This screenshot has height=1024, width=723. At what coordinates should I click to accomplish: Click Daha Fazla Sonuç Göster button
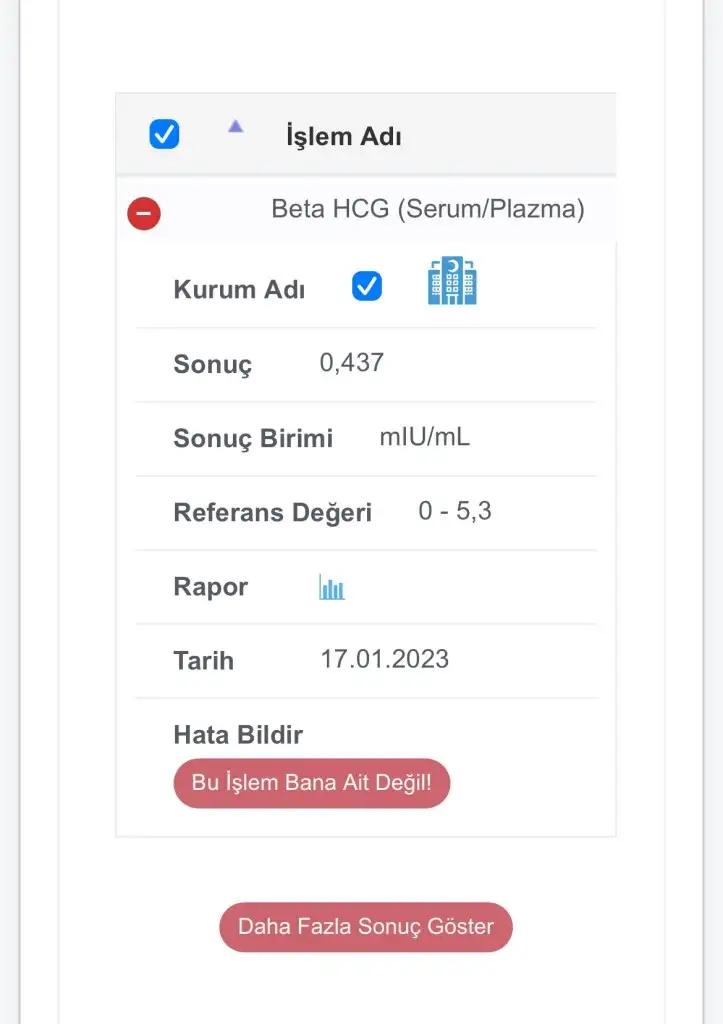[366, 927]
